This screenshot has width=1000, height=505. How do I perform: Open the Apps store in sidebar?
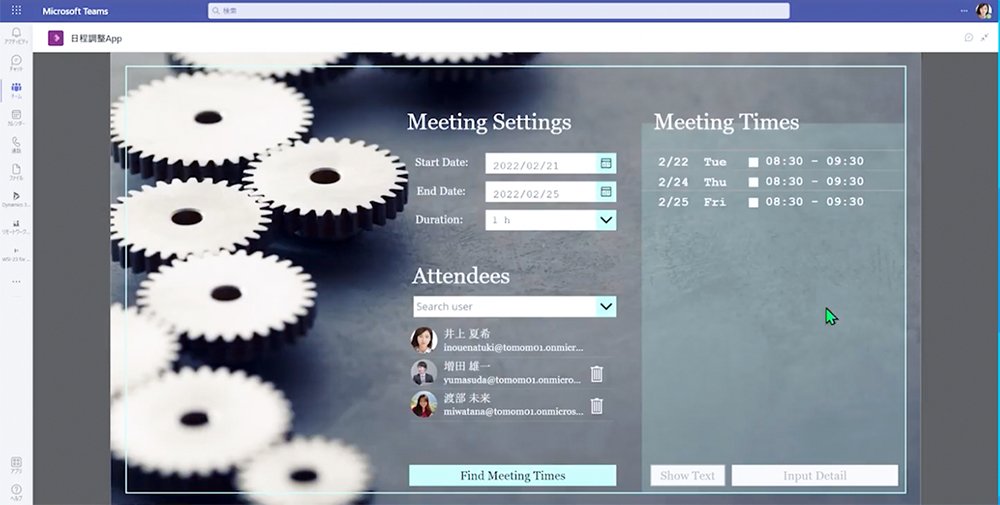(16, 464)
